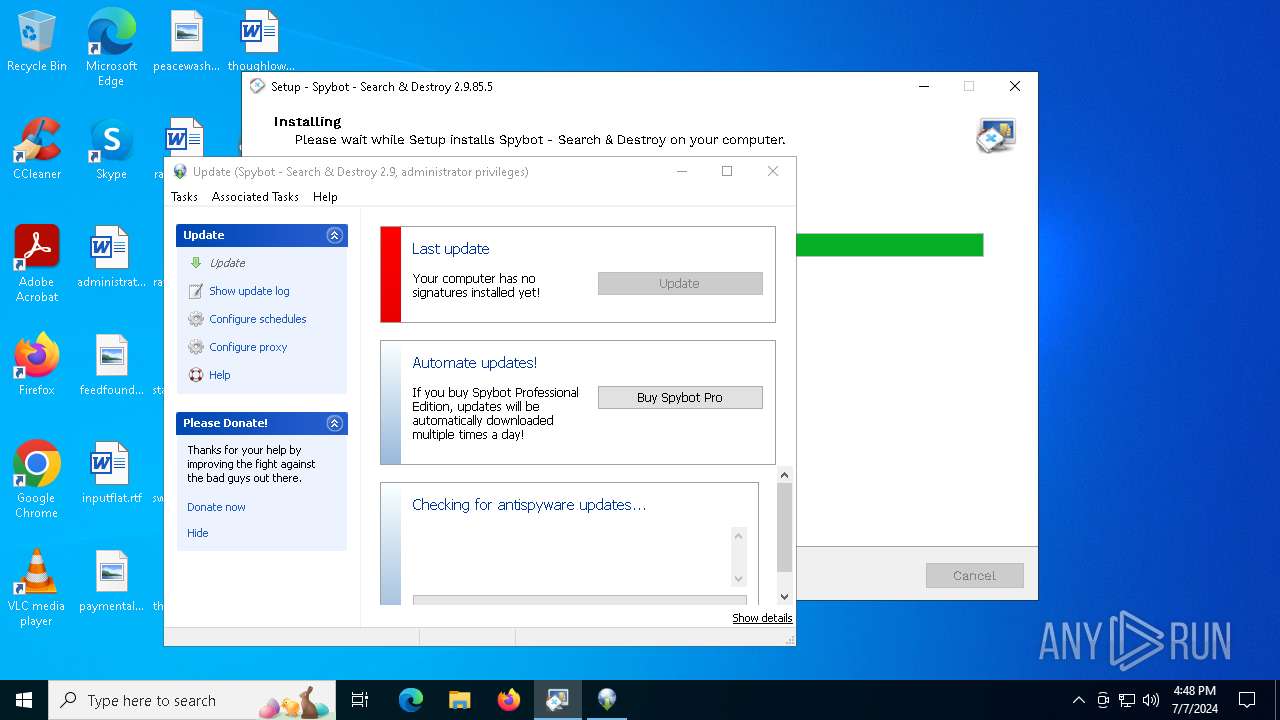Click the green installation progress bar
Image resolution: width=1280 pixels, height=720 pixels.
(x=889, y=245)
